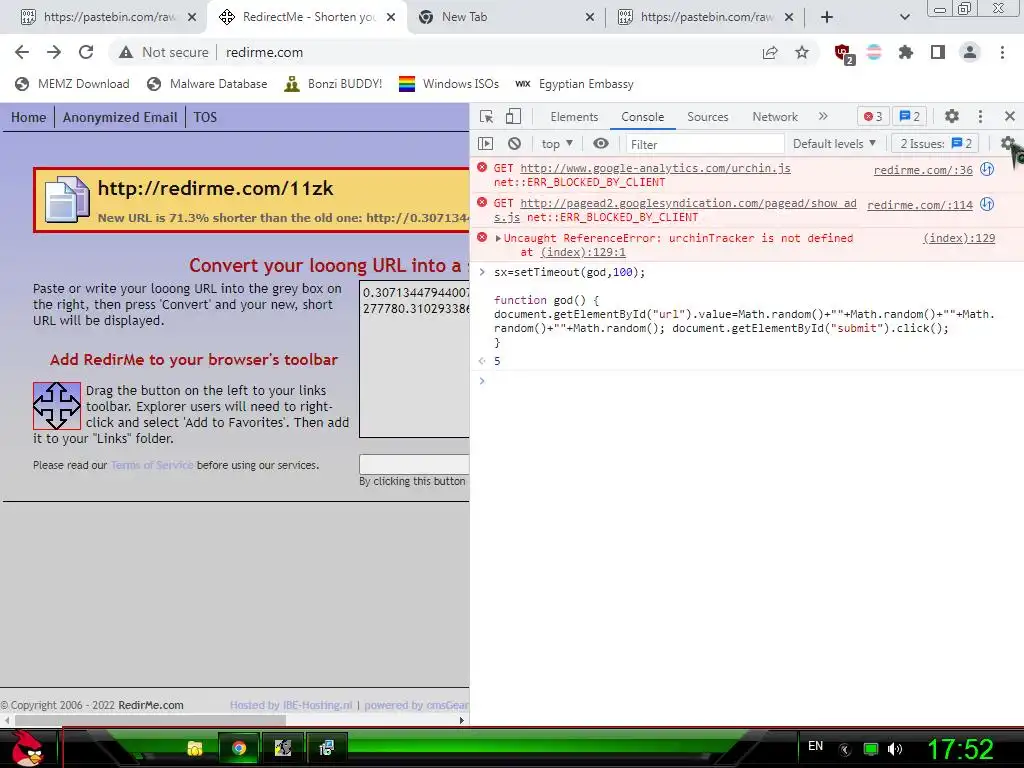Image resolution: width=1024 pixels, height=768 pixels.
Task: Click the scrollbar right arrow
Action: [x=462, y=720]
